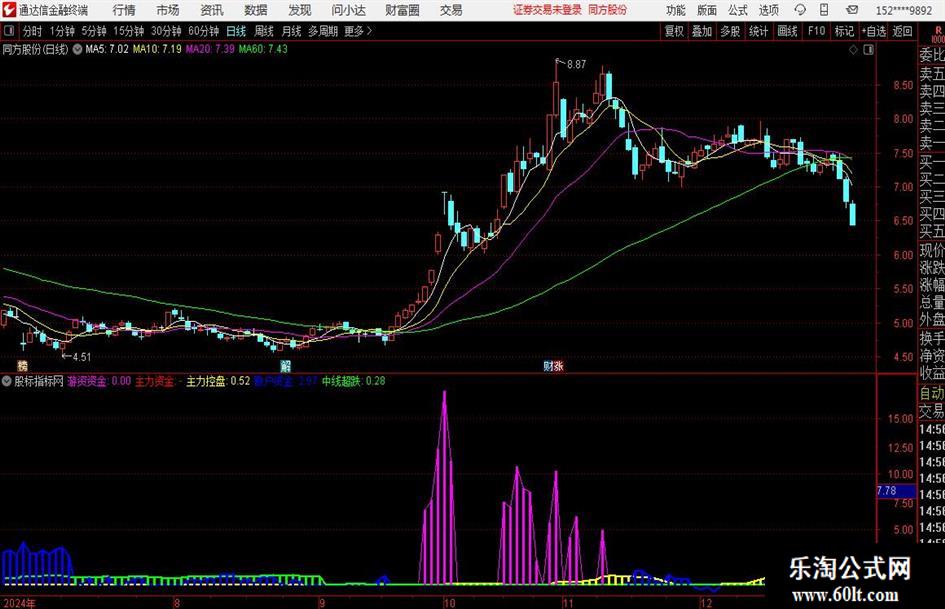
Task: Open the 行情 menu
Action: click(x=124, y=10)
